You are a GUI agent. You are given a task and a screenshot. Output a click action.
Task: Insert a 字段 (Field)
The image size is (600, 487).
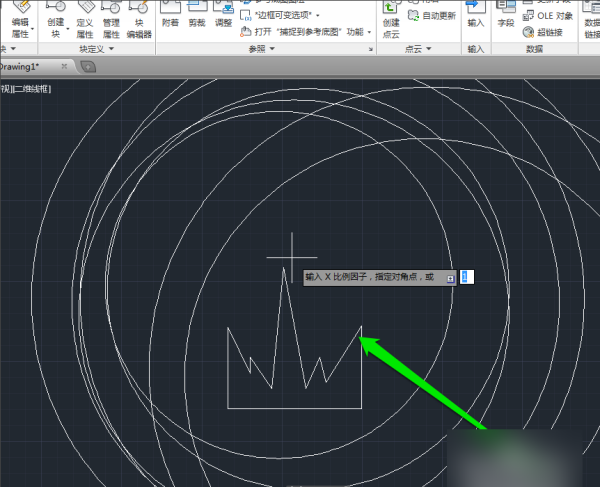coord(506,18)
